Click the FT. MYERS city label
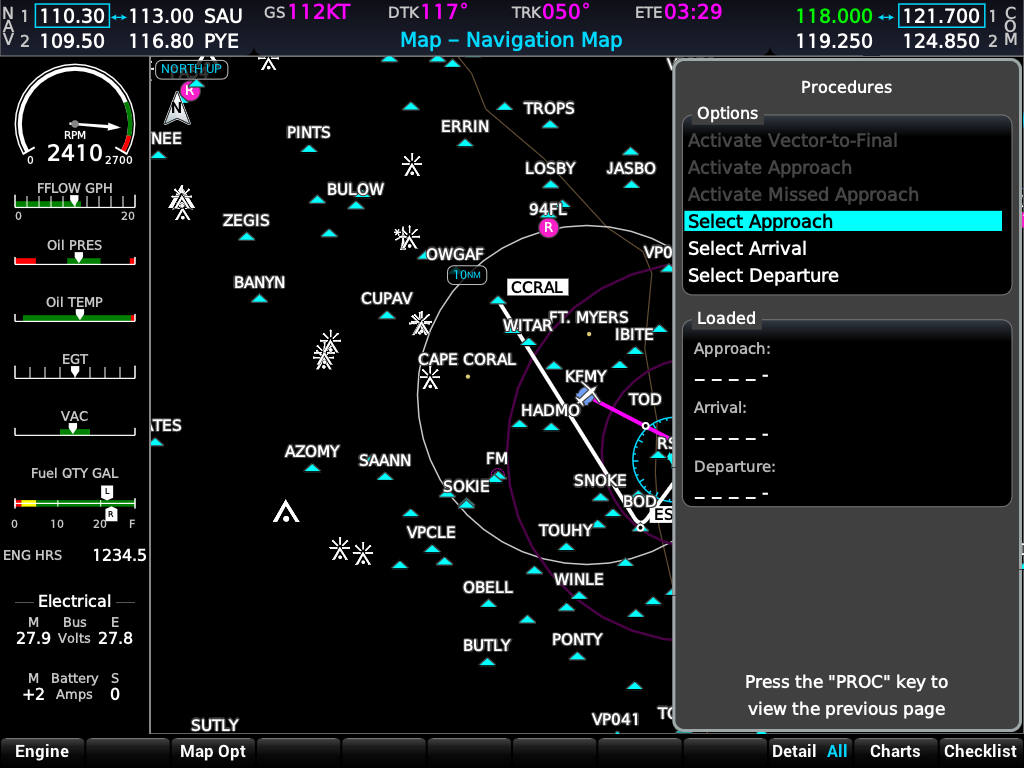Viewport: 1024px width, 768px height. click(x=588, y=317)
